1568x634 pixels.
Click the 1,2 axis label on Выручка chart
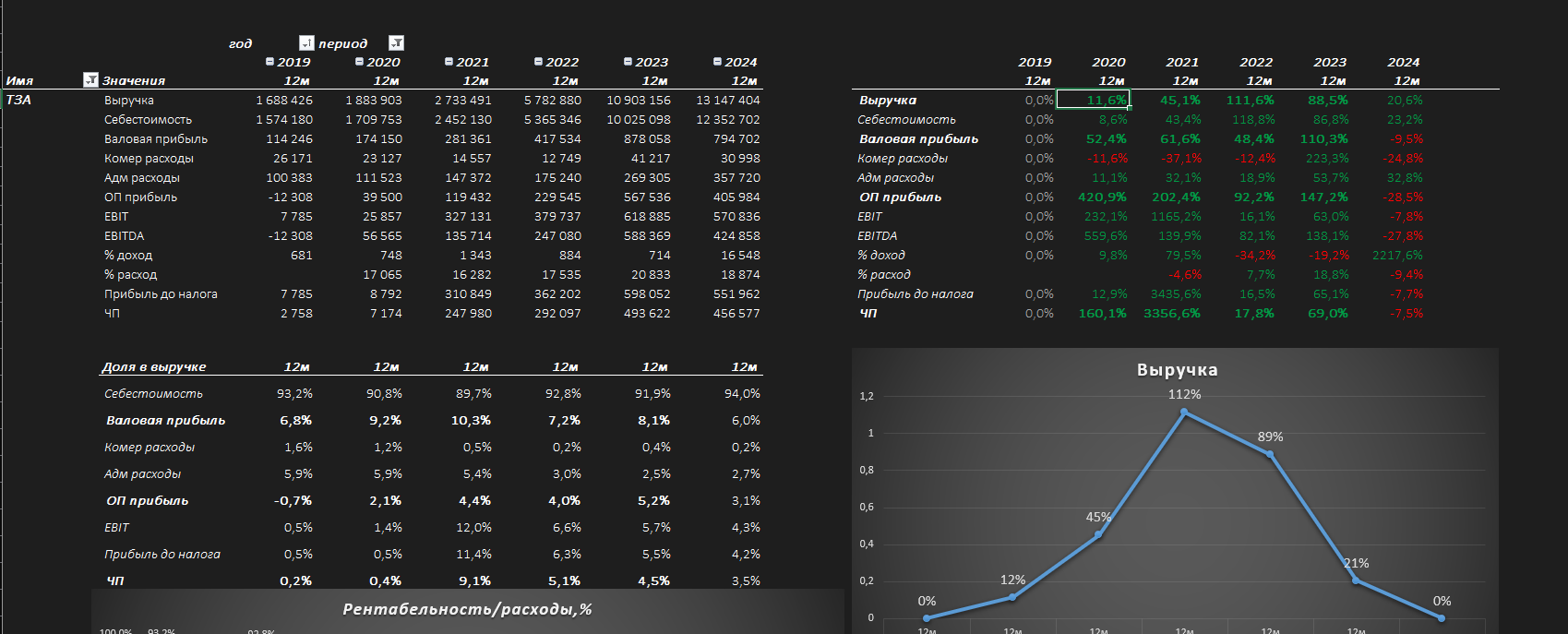click(867, 396)
